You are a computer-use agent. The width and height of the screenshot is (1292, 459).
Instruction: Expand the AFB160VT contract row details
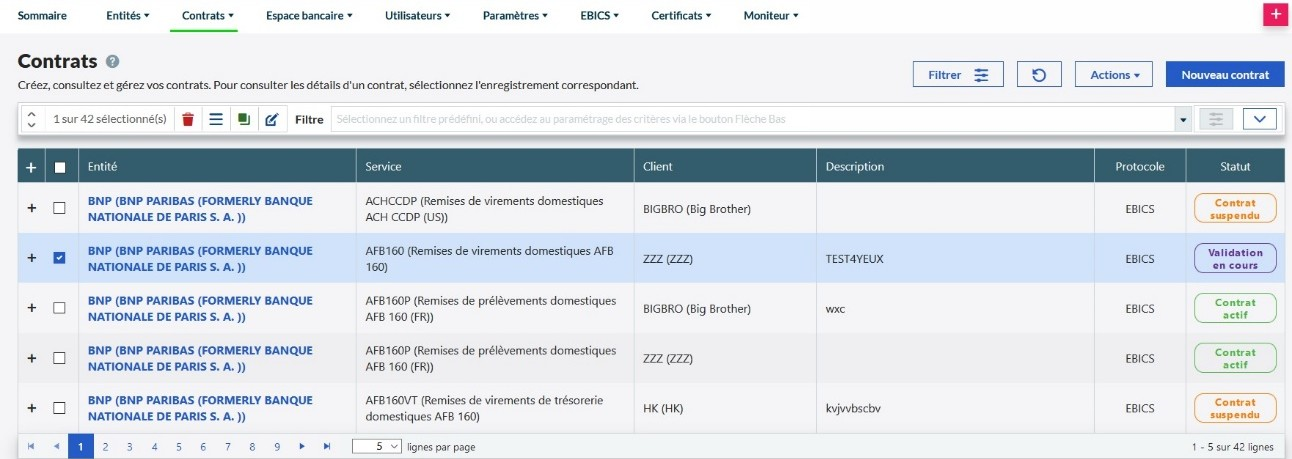tap(31, 408)
